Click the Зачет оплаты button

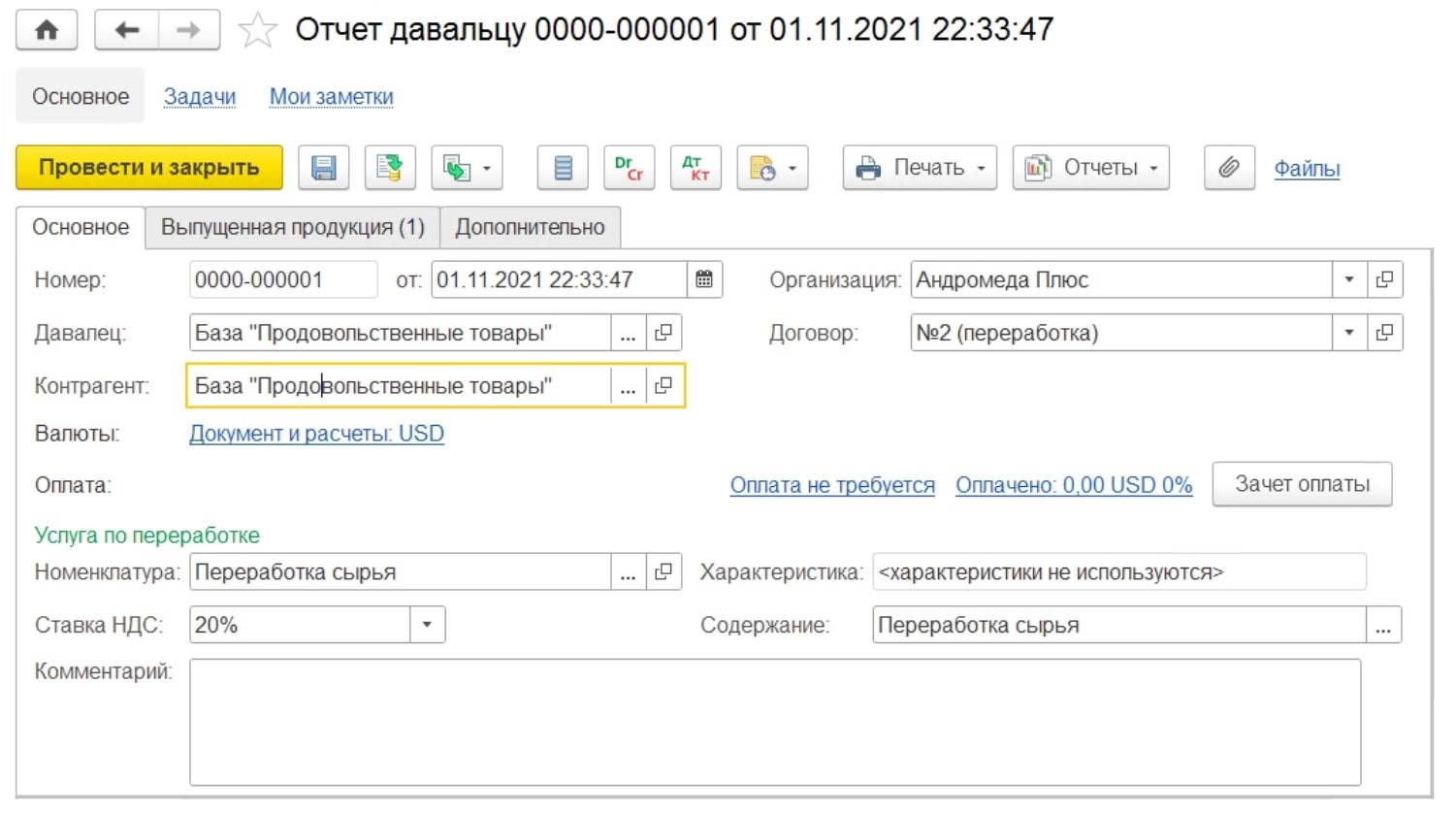click(1303, 484)
